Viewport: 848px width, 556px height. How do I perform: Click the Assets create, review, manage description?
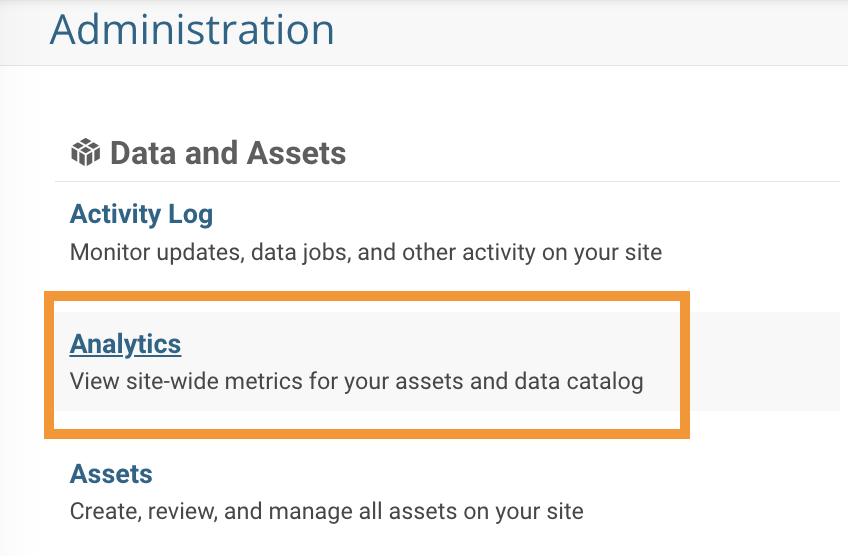click(327, 512)
